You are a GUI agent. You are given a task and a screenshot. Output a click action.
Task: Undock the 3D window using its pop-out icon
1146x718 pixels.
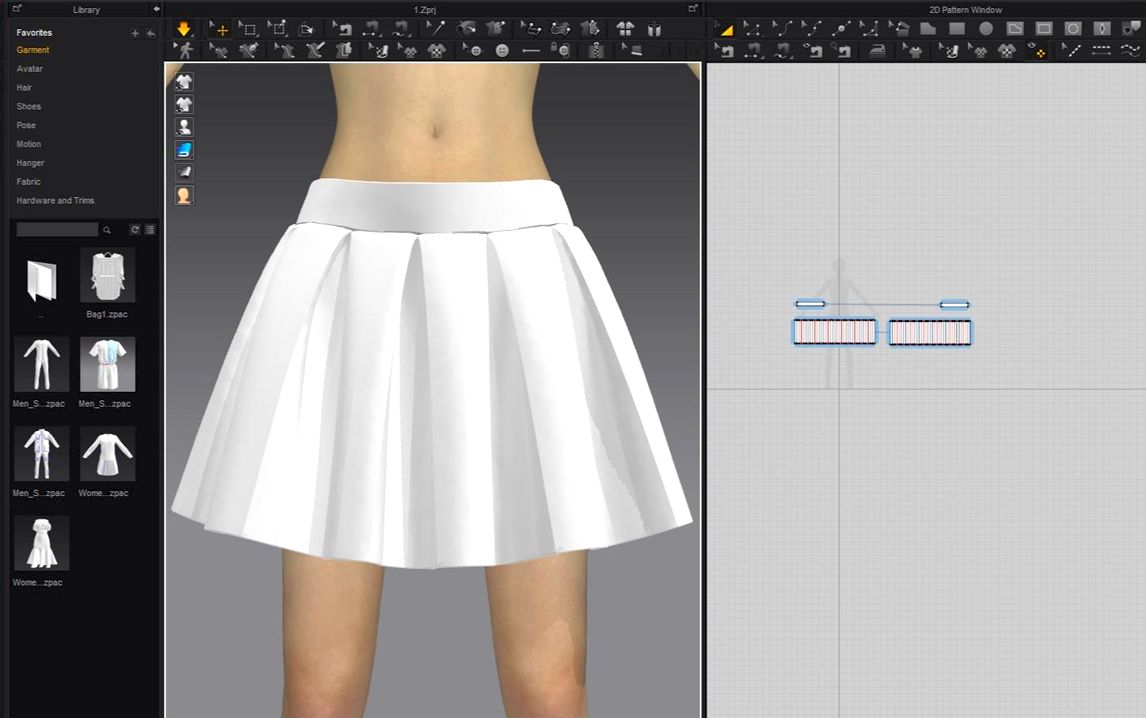(693, 9)
